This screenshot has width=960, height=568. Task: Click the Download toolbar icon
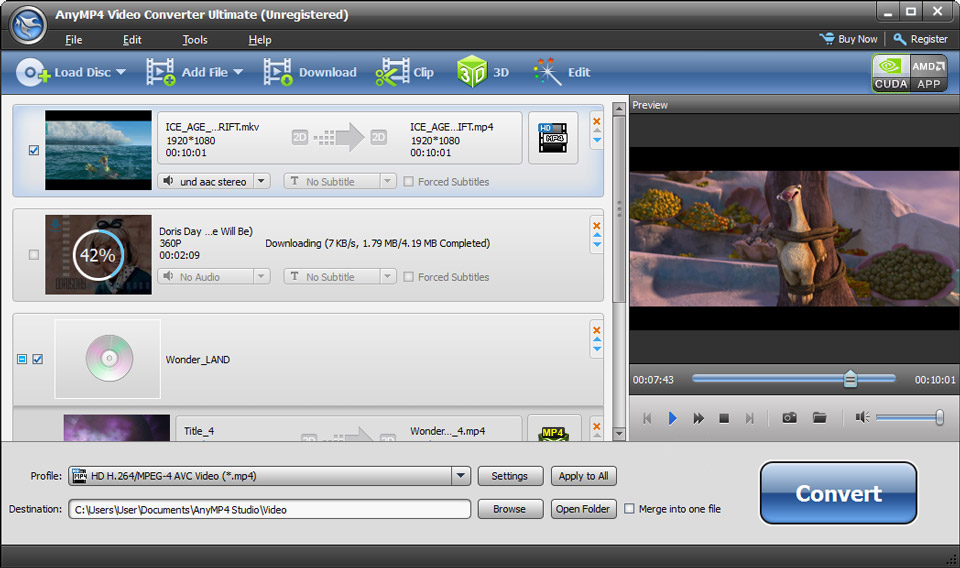coord(278,72)
